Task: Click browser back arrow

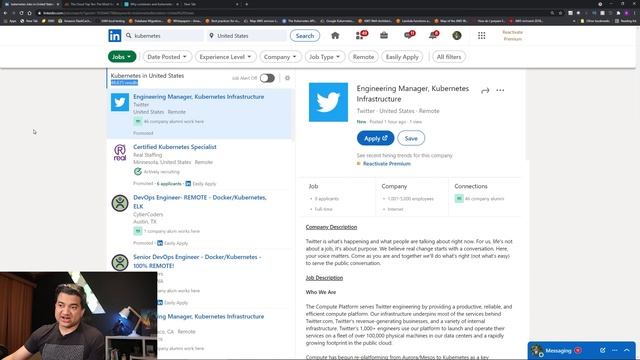Action: tap(5, 13)
